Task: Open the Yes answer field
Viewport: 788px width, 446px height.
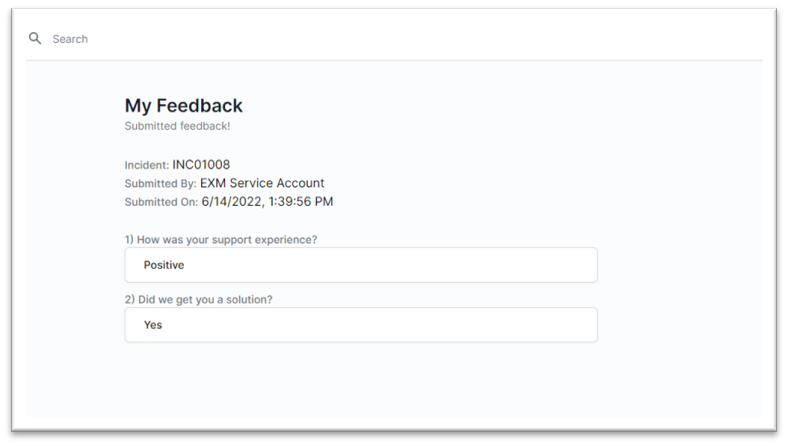Action: click(361, 325)
